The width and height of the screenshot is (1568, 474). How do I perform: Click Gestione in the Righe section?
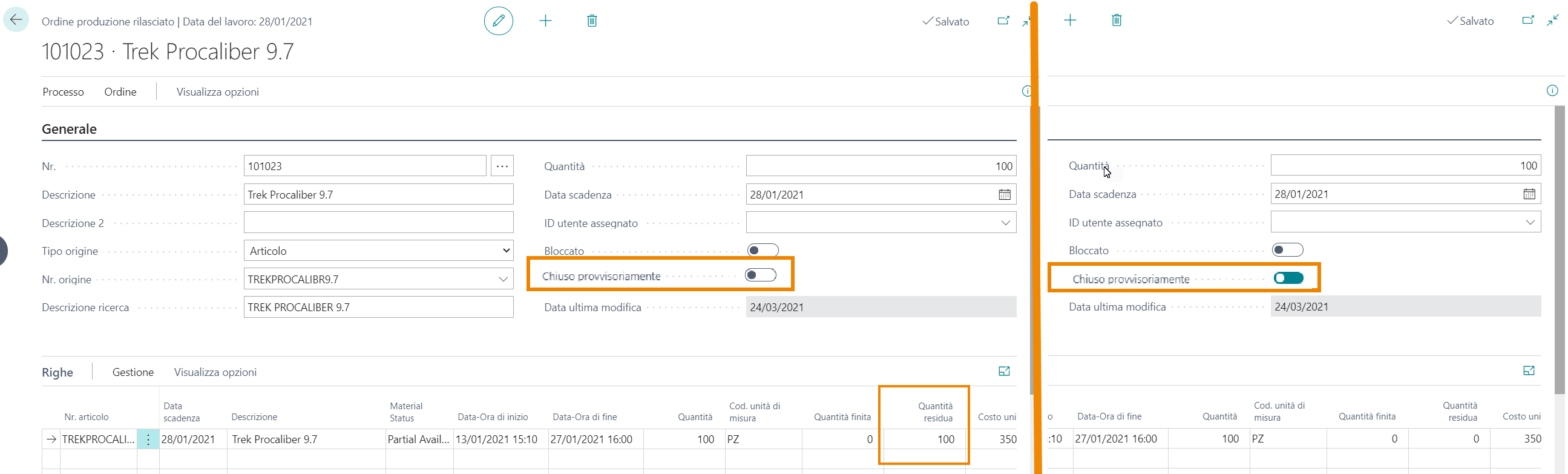133,372
